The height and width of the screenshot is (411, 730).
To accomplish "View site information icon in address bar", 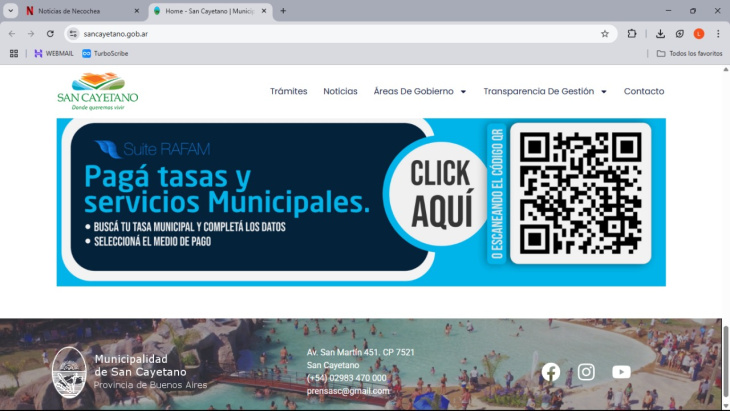I will tap(73, 34).
